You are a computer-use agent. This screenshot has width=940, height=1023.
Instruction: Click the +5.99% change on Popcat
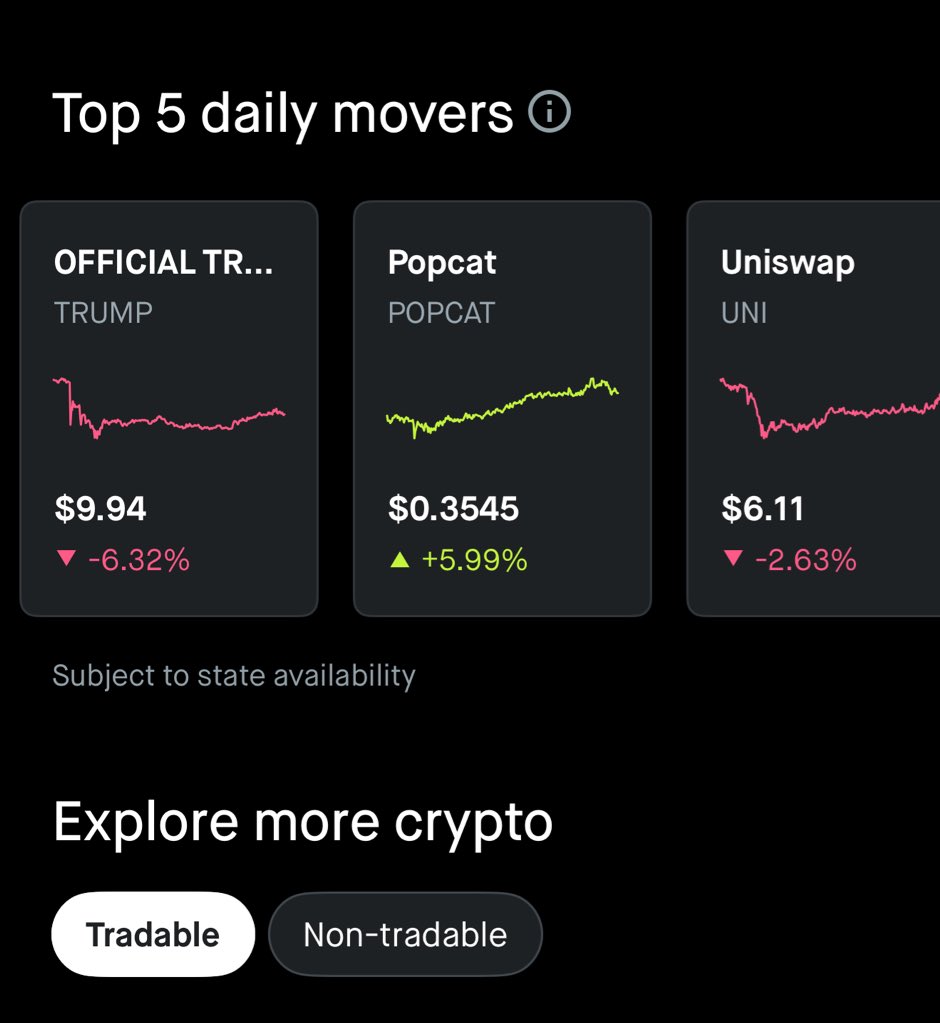tap(474, 560)
